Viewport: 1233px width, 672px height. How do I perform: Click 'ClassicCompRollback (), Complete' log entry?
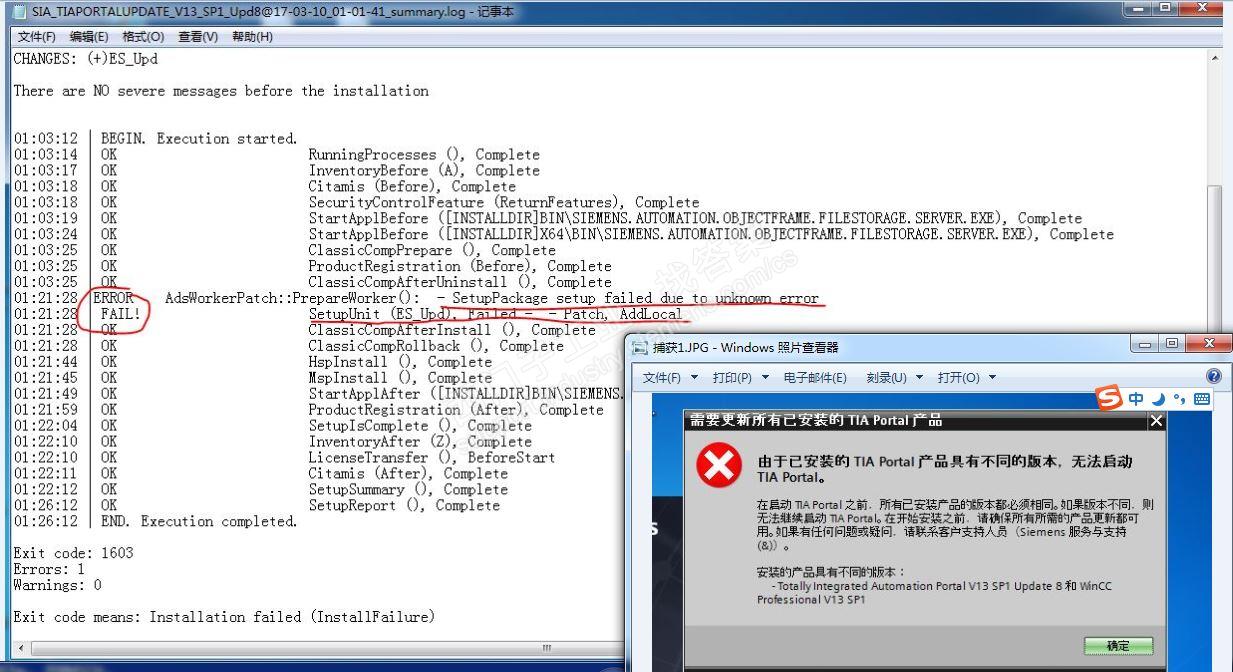[436, 346]
